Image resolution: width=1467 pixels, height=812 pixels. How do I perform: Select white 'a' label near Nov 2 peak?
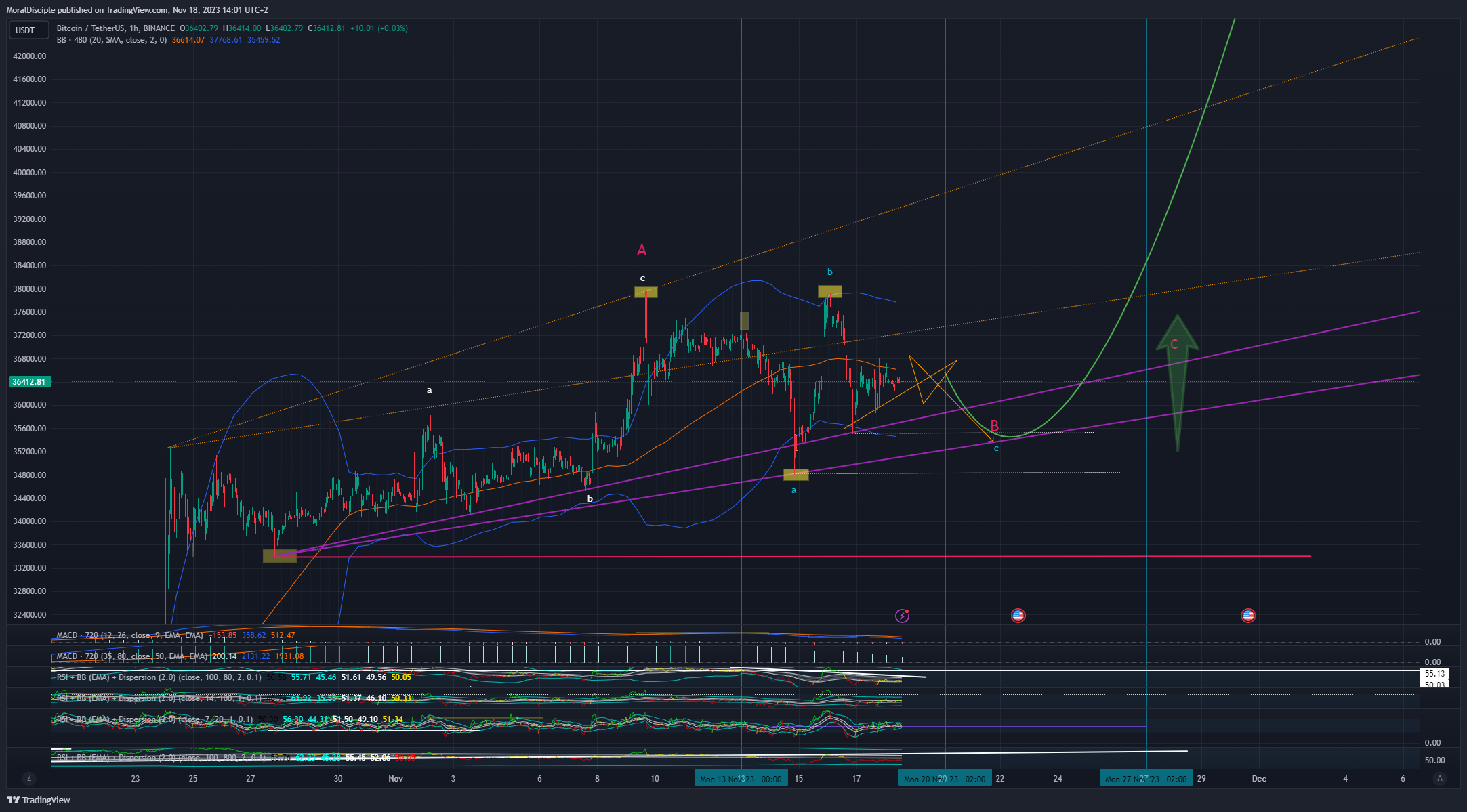click(x=429, y=390)
